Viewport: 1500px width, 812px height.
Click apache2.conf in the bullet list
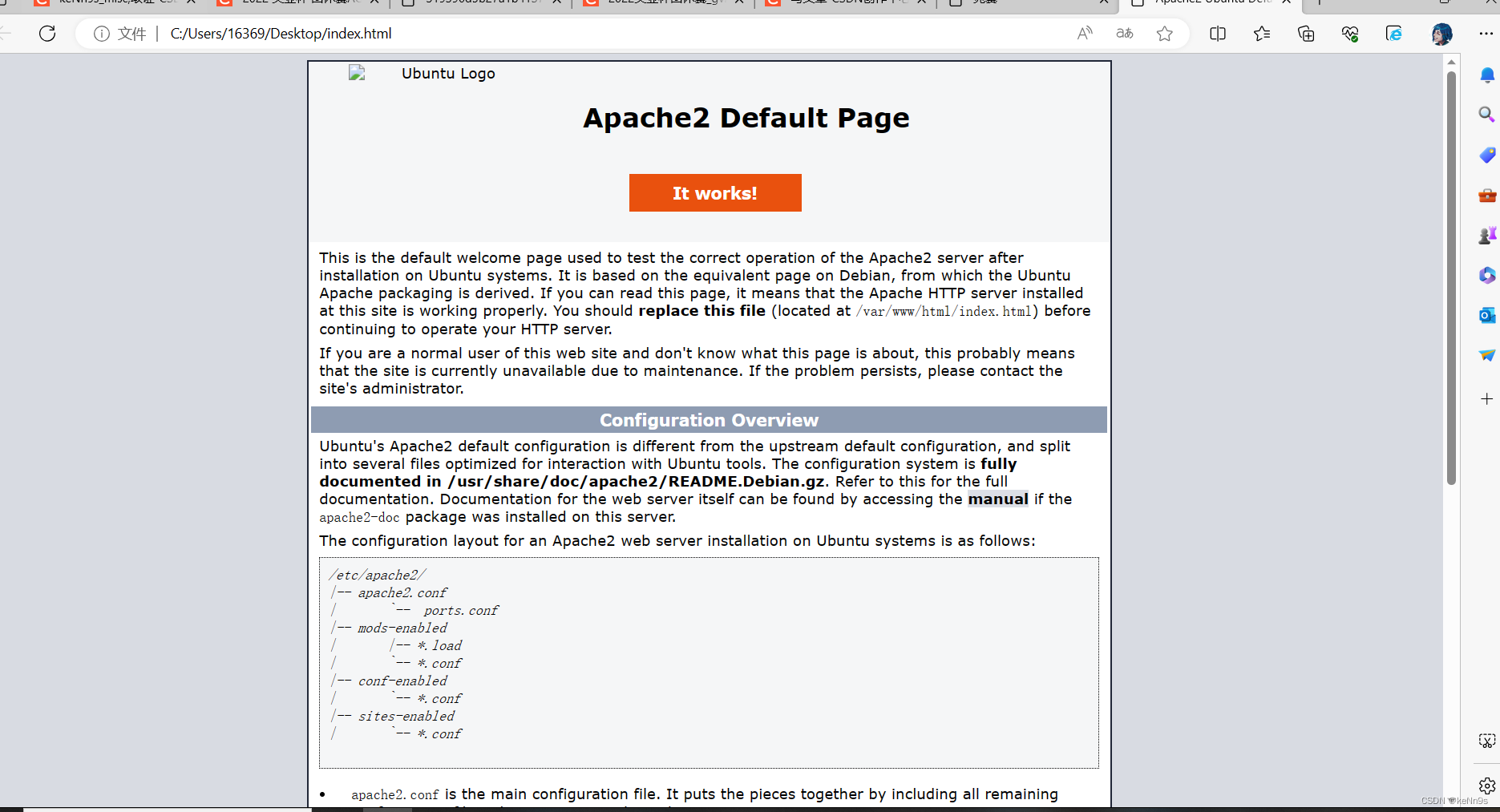394,794
